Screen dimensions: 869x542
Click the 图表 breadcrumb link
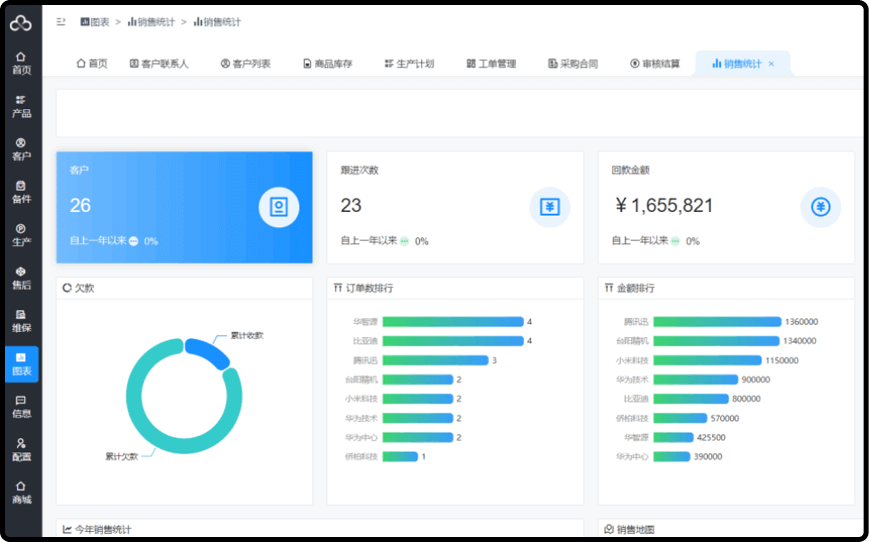[x=95, y=21]
